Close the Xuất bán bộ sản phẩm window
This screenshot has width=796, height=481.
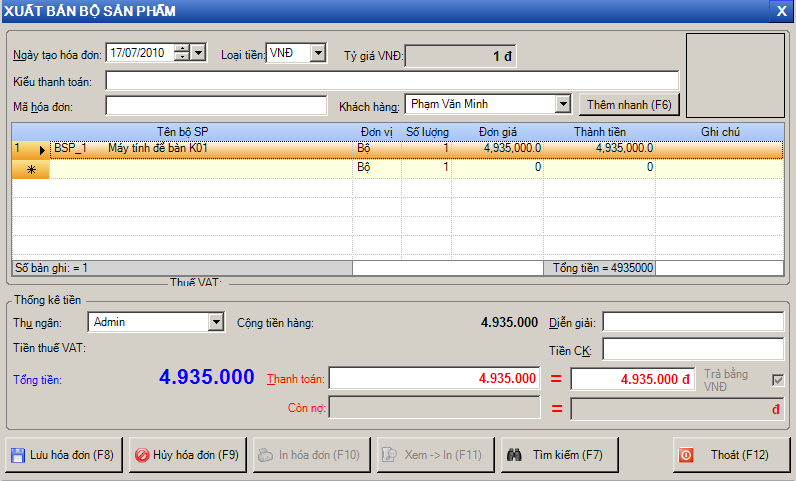coord(781,11)
